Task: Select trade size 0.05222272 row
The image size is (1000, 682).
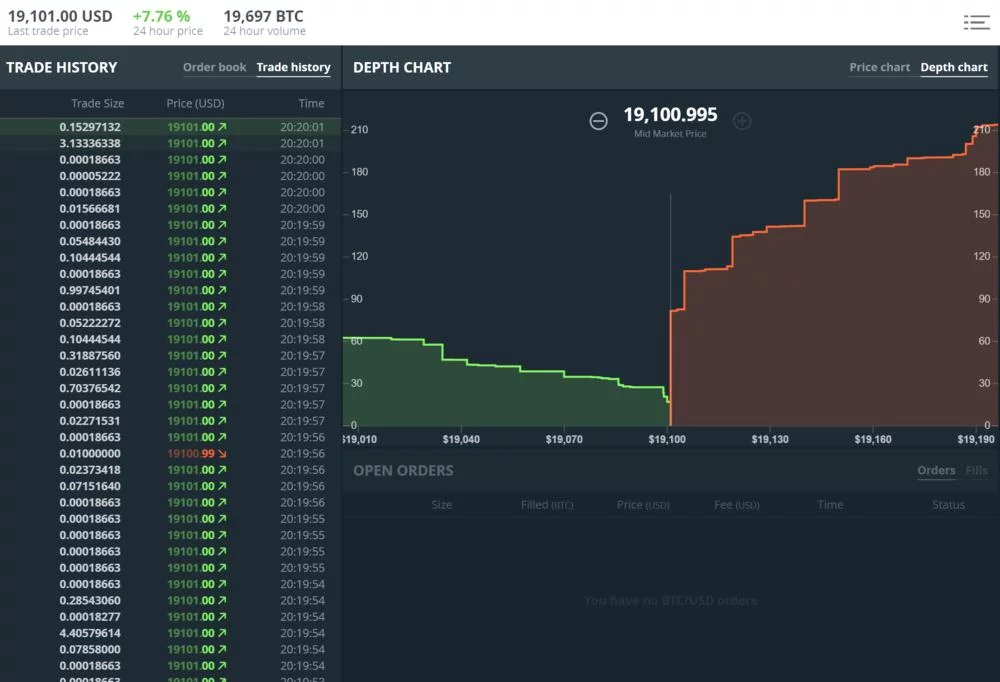Action: click(x=170, y=323)
